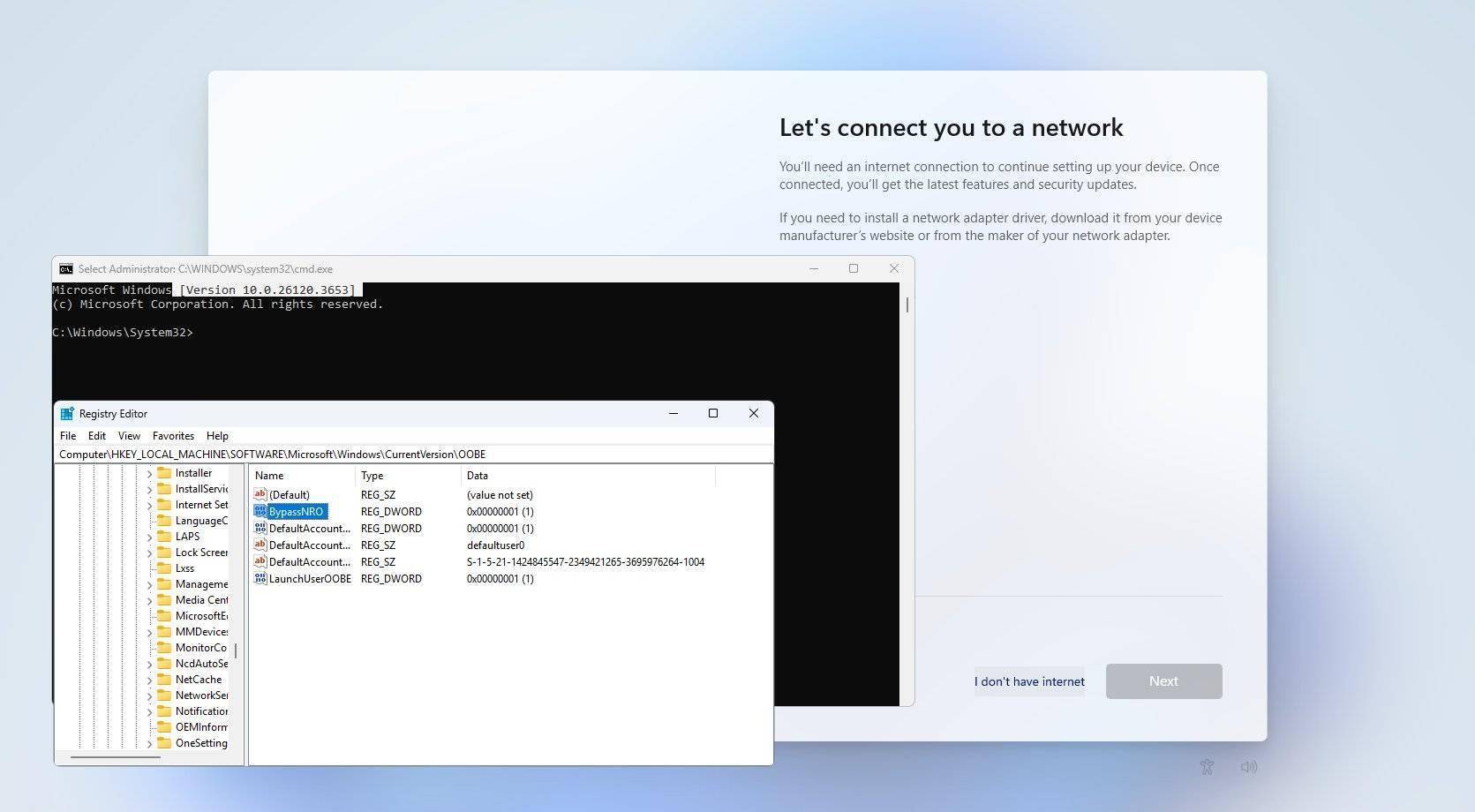Open the Favorites menu
This screenshot has width=1475, height=812.
pos(173,435)
